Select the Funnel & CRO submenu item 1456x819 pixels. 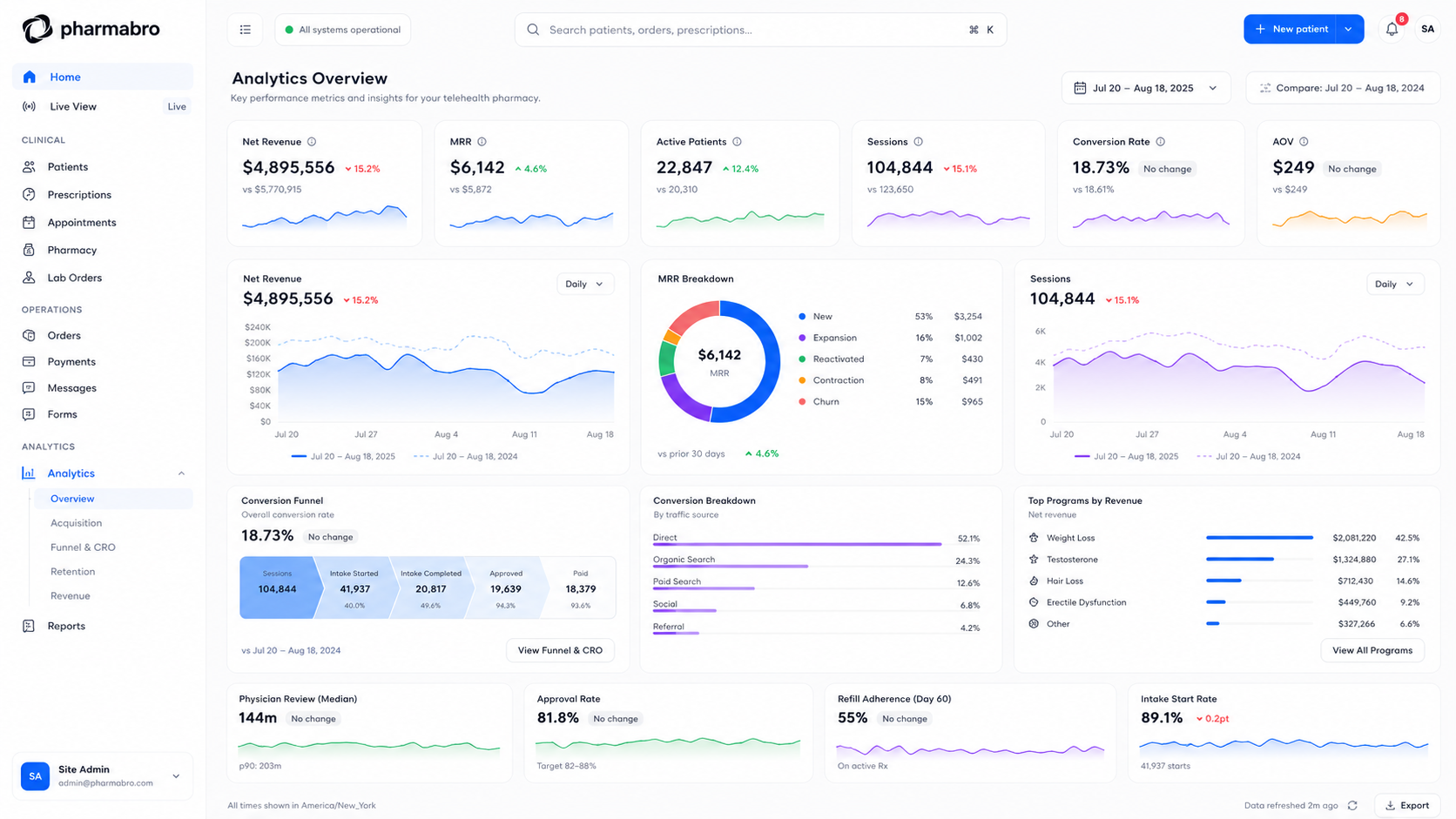point(83,547)
